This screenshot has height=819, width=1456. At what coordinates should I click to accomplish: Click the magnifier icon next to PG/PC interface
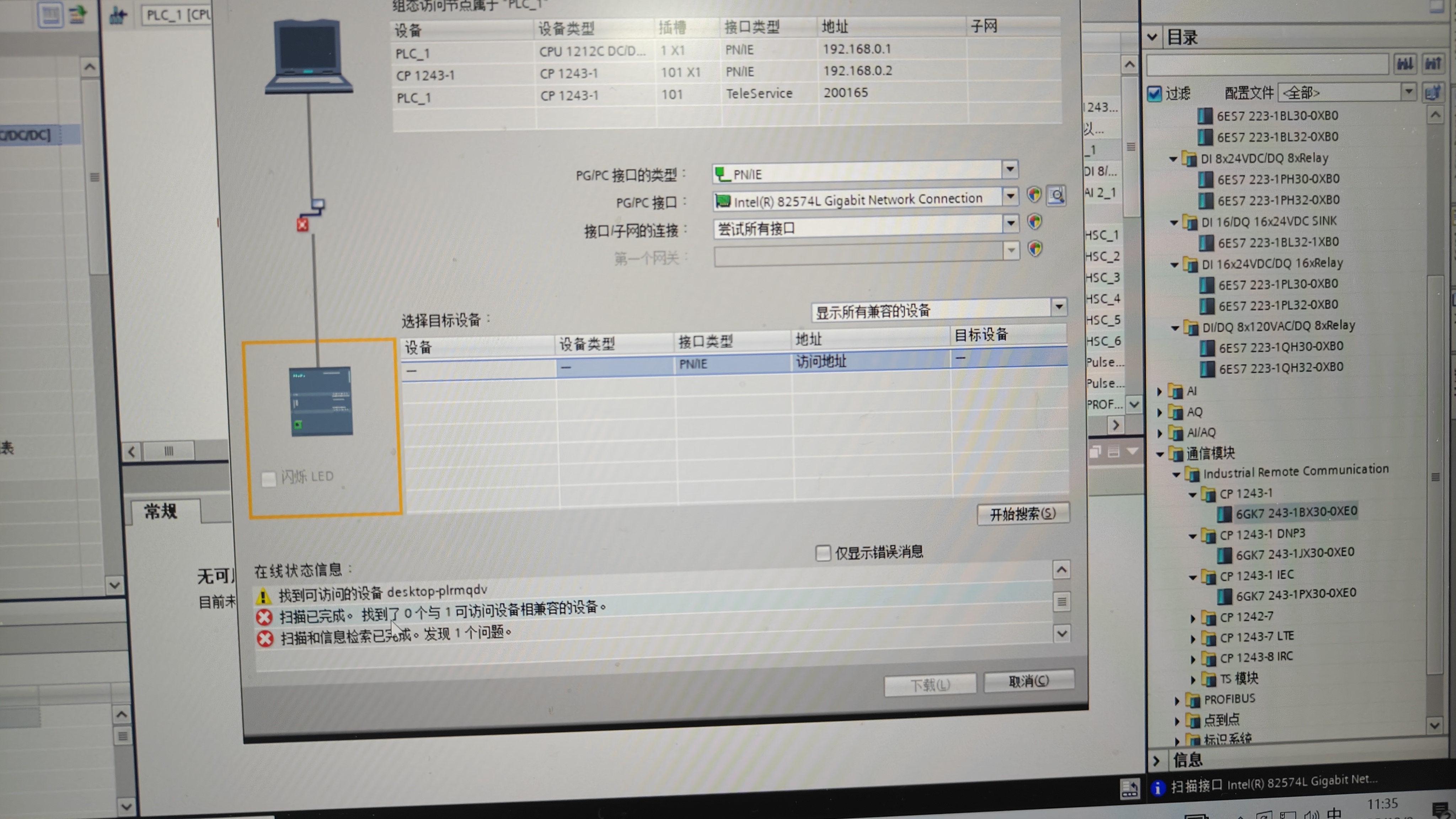coord(1056,196)
